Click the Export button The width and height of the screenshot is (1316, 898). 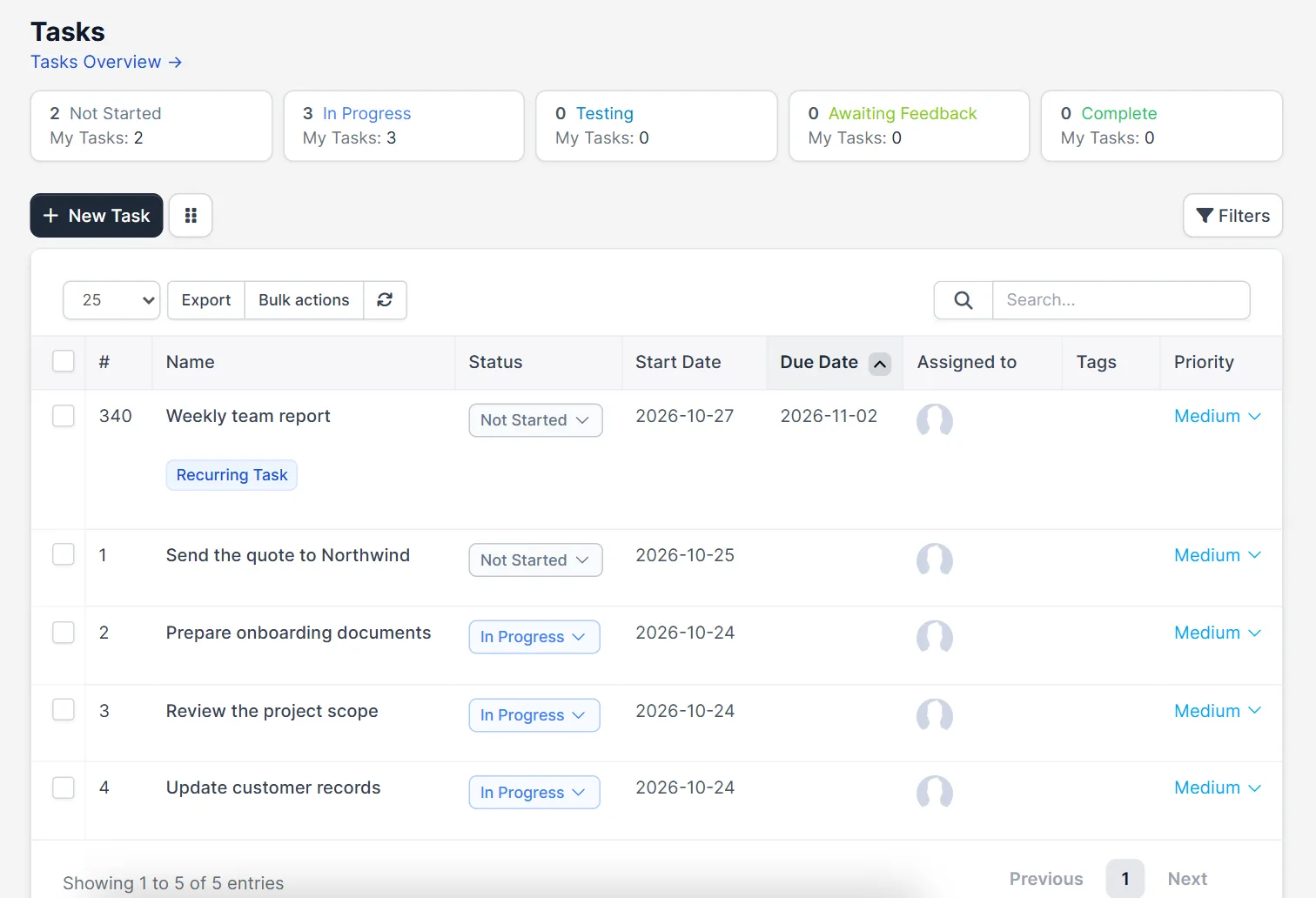click(206, 300)
